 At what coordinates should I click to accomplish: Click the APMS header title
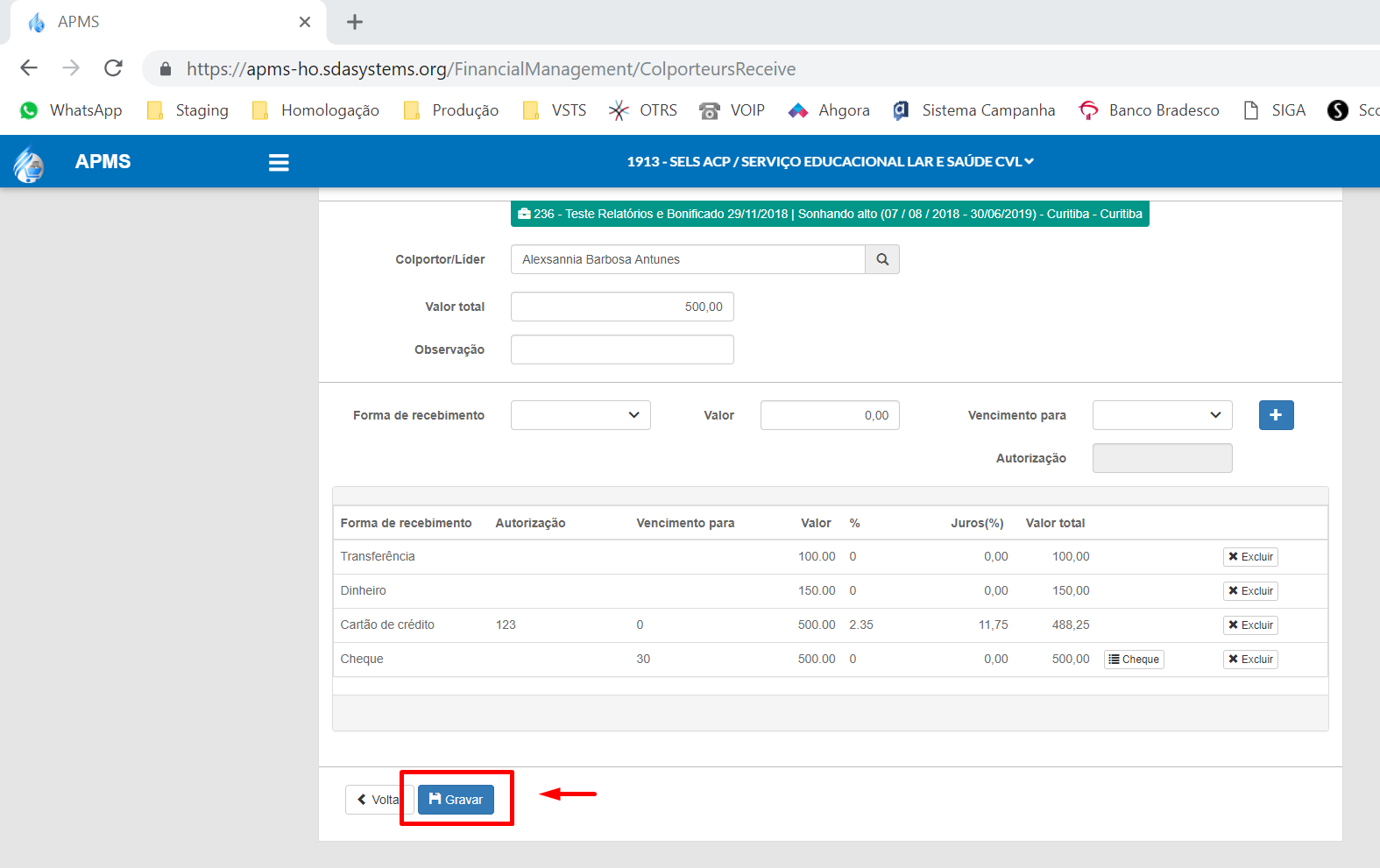[x=103, y=162]
